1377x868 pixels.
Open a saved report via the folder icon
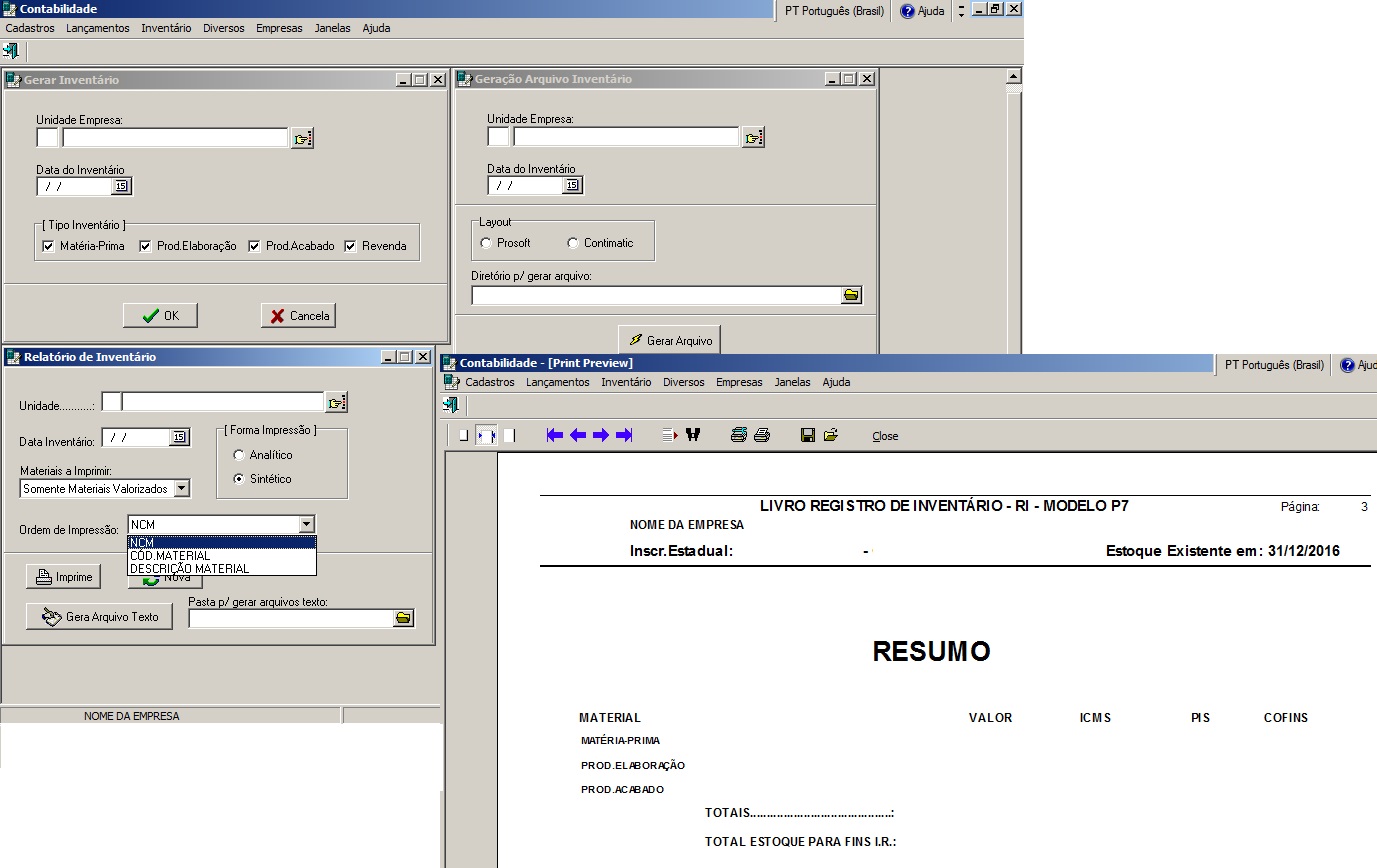tap(831, 434)
